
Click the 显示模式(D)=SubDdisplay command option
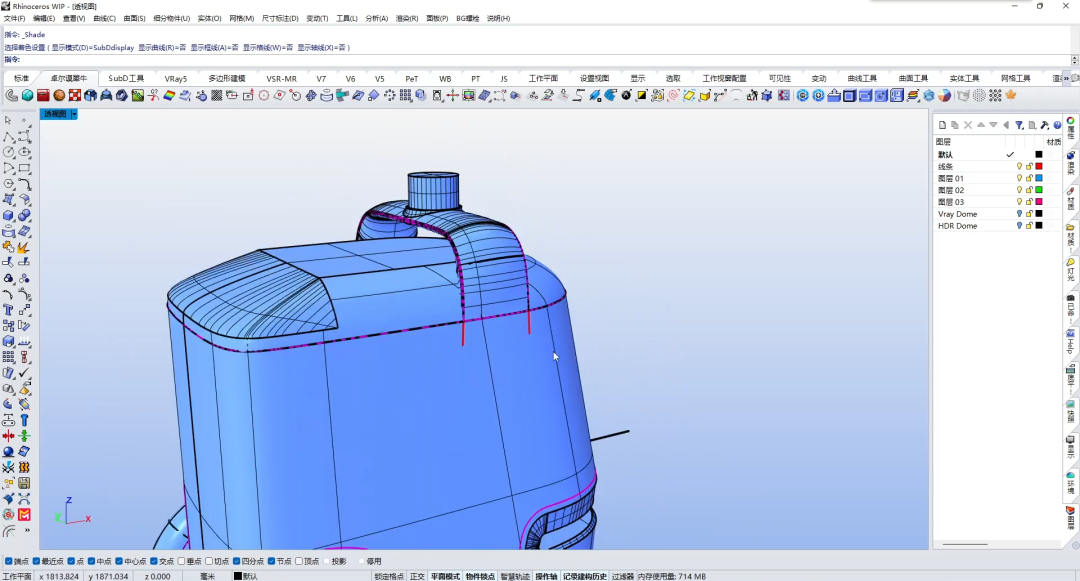coord(92,47)
